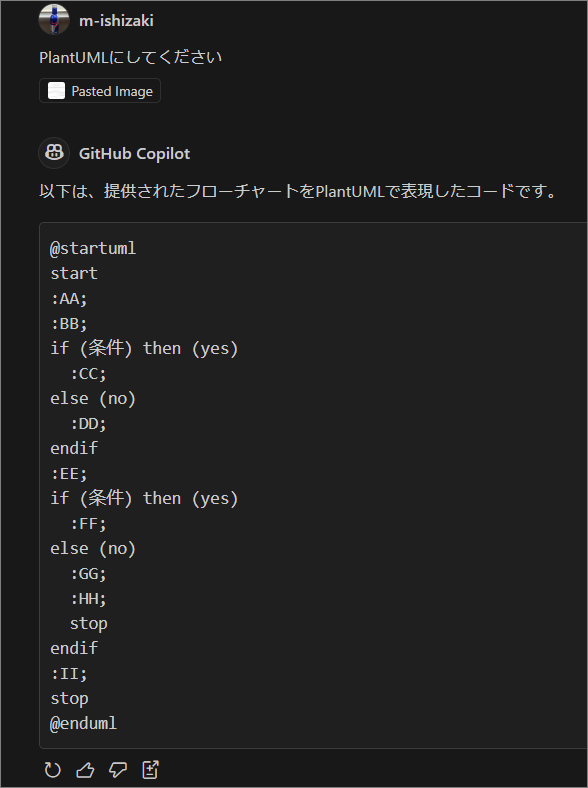Click the GitHub Copilot name label
This screenshot has width=588, height=788.
(134, 153)
